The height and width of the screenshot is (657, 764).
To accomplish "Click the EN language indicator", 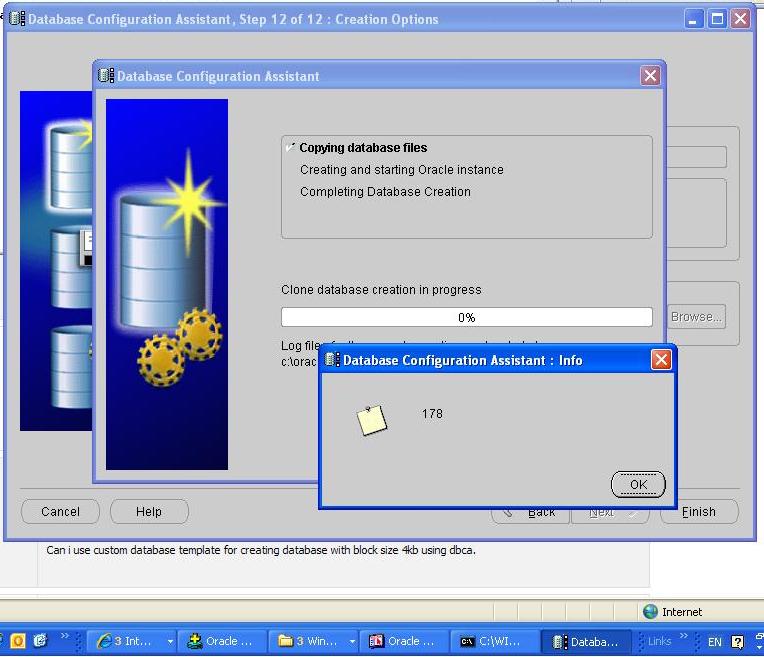I will pyautogui.click(x=714, y=642).
